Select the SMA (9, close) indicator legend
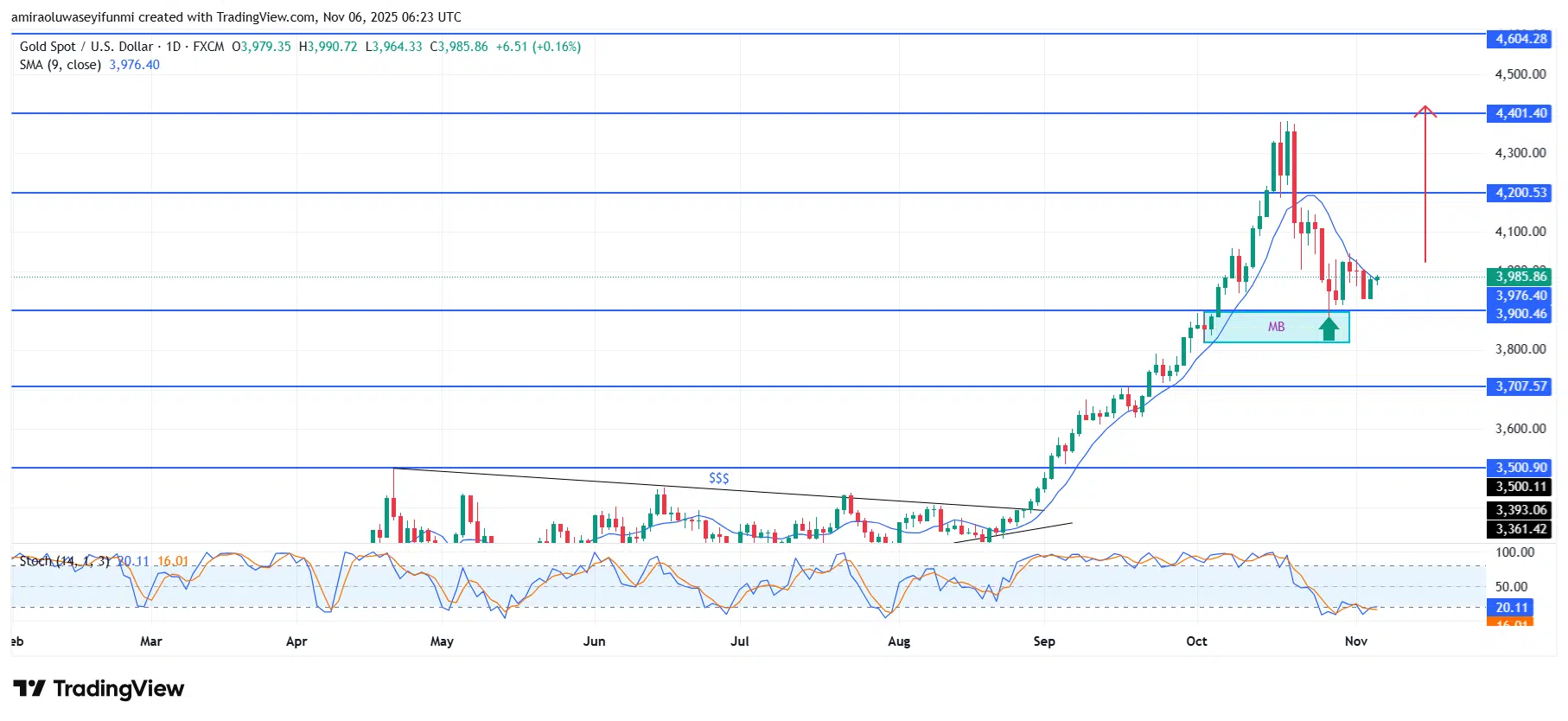 point(61,65)
